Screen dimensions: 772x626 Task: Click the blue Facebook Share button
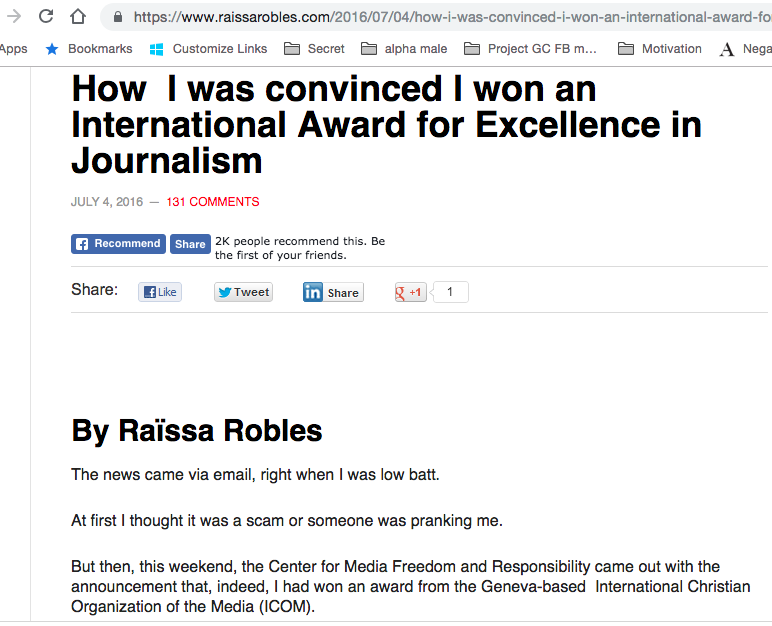click(190, 244)
